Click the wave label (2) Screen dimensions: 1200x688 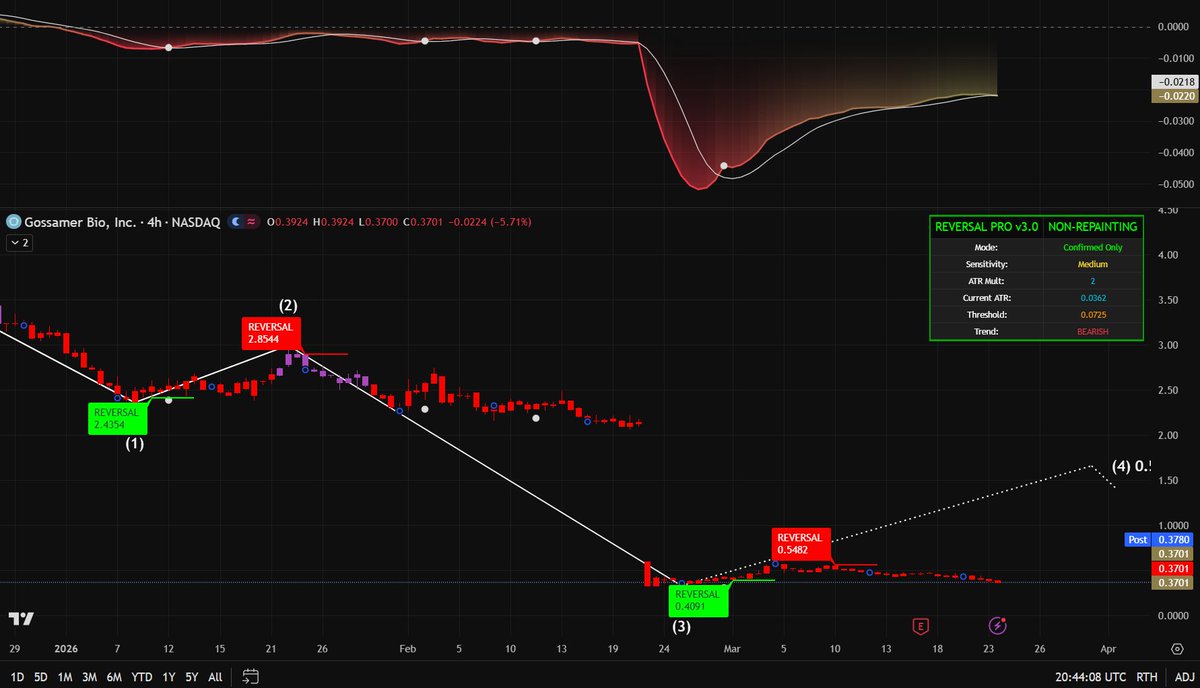click(x=288, y=304)
